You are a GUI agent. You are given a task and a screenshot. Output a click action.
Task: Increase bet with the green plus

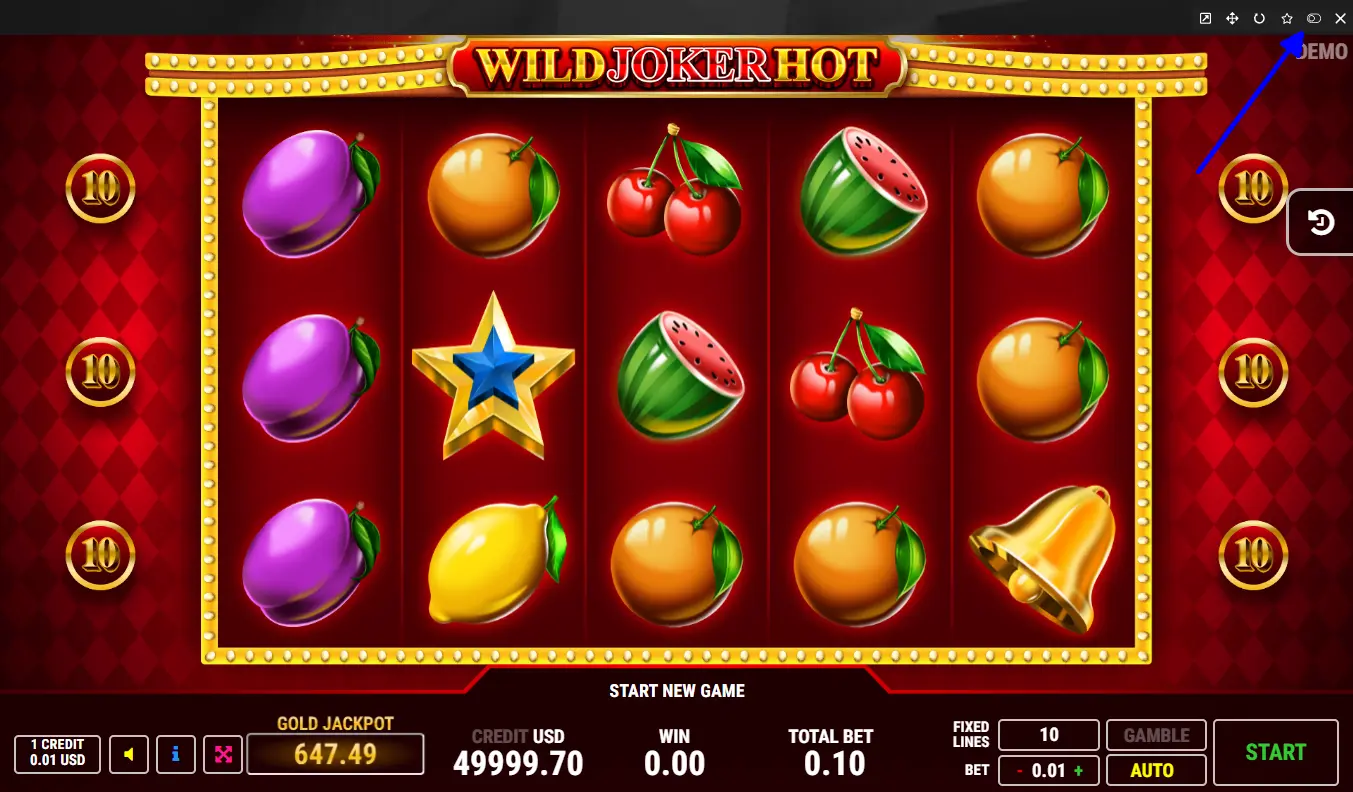click(1079, 771)
